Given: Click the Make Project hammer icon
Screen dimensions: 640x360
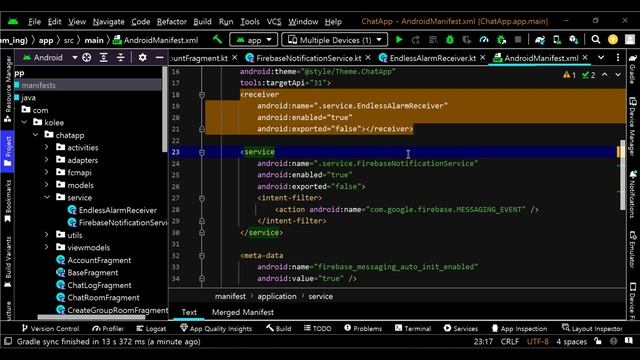Looking at the screenshot, I should 218,40.
